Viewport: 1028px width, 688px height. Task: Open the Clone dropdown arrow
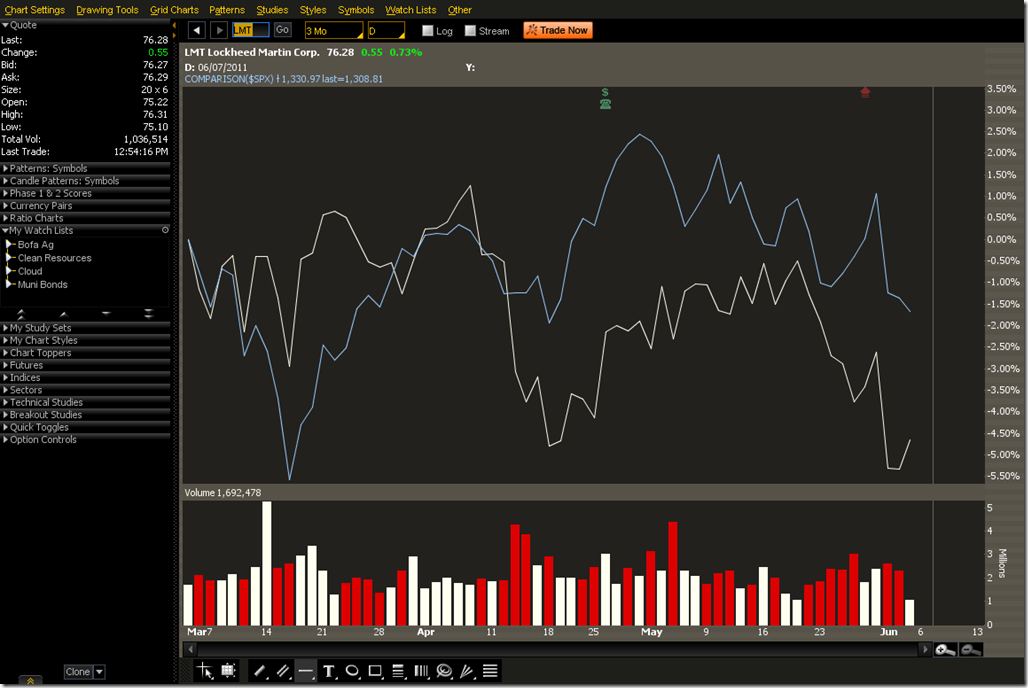100,672
